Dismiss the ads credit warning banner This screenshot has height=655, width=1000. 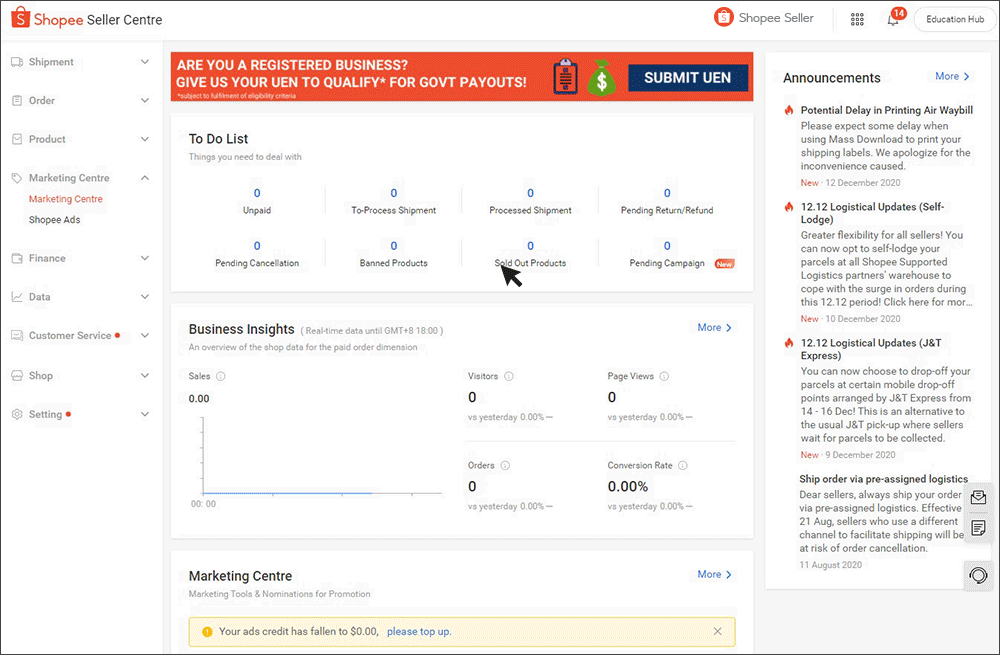[717, 631]
